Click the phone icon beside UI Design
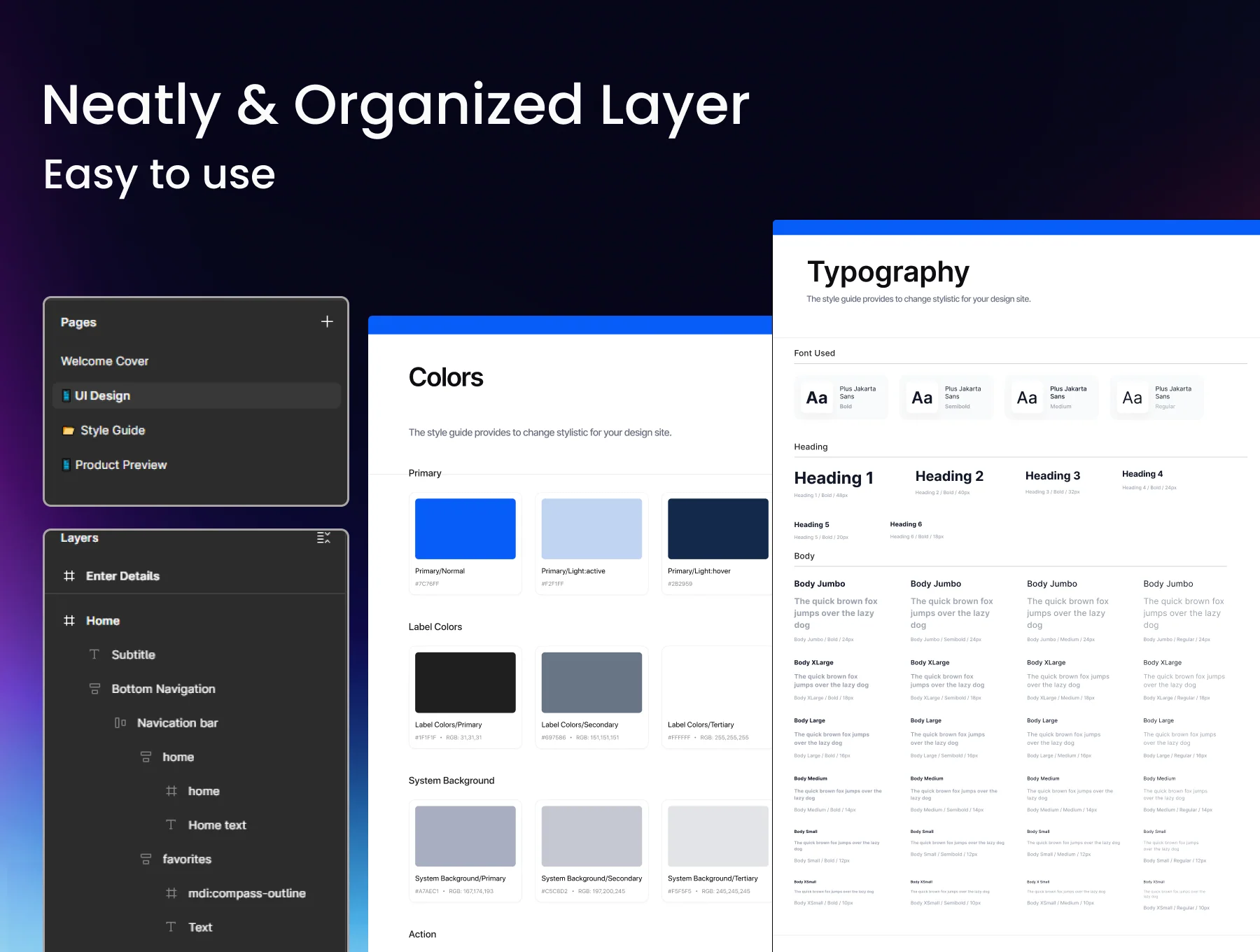 coord(66,395)
